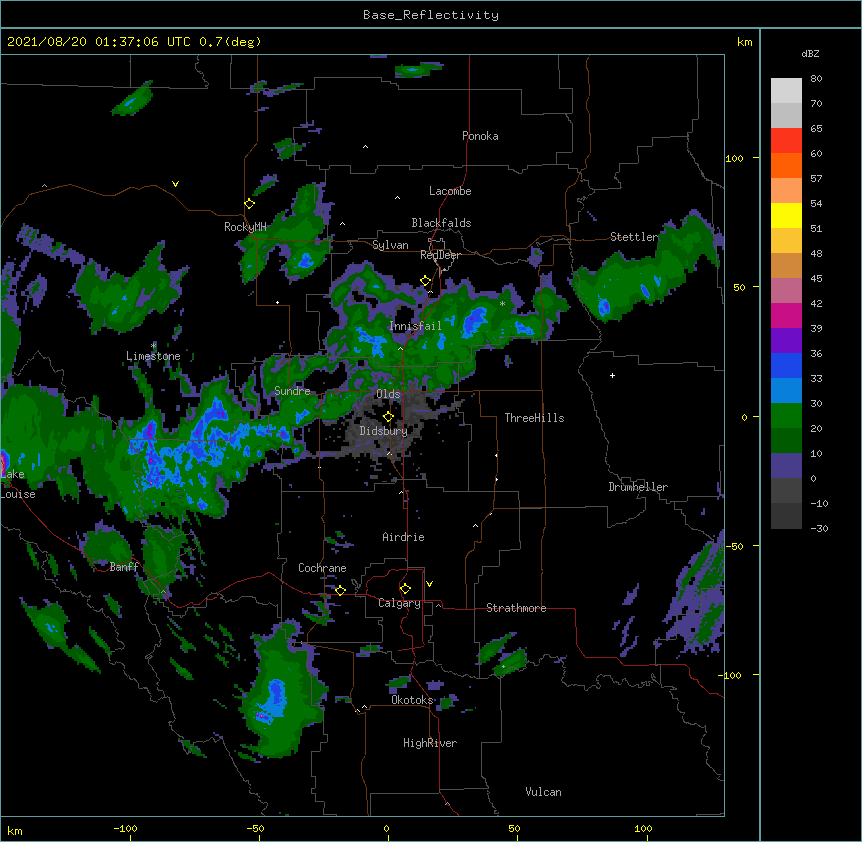The height and width of the screenshot is (842, 862).
Task: Click the Calgary city label
Action: (399, 603)
